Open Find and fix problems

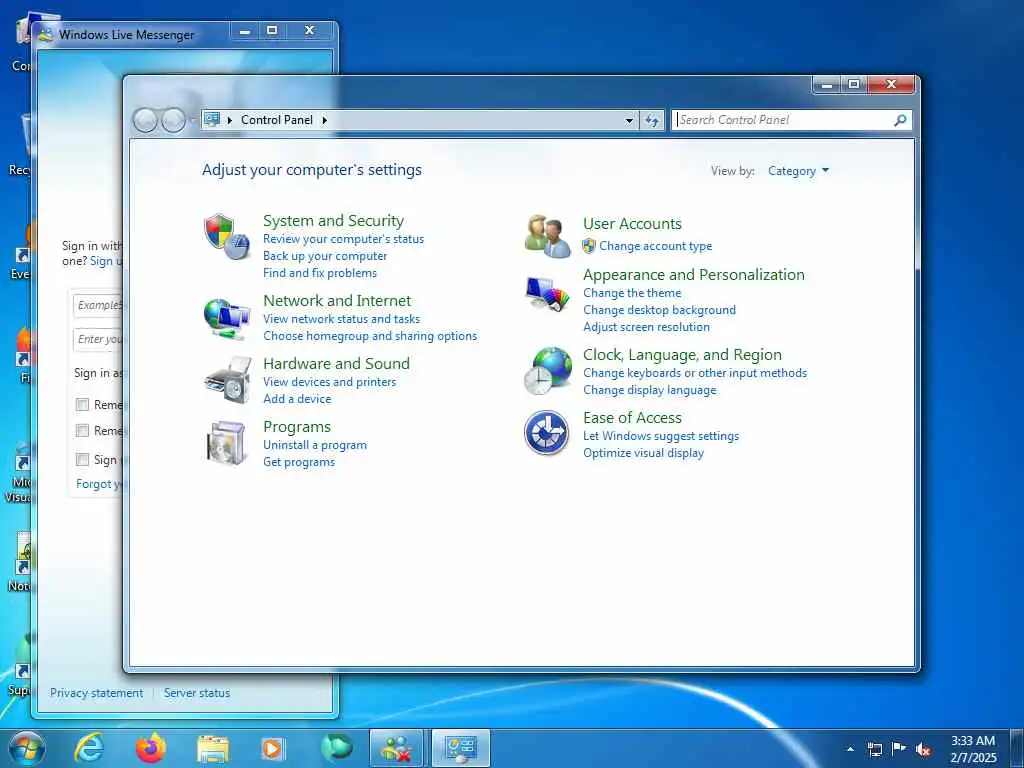pyautogui.click(x=319, y=273)
